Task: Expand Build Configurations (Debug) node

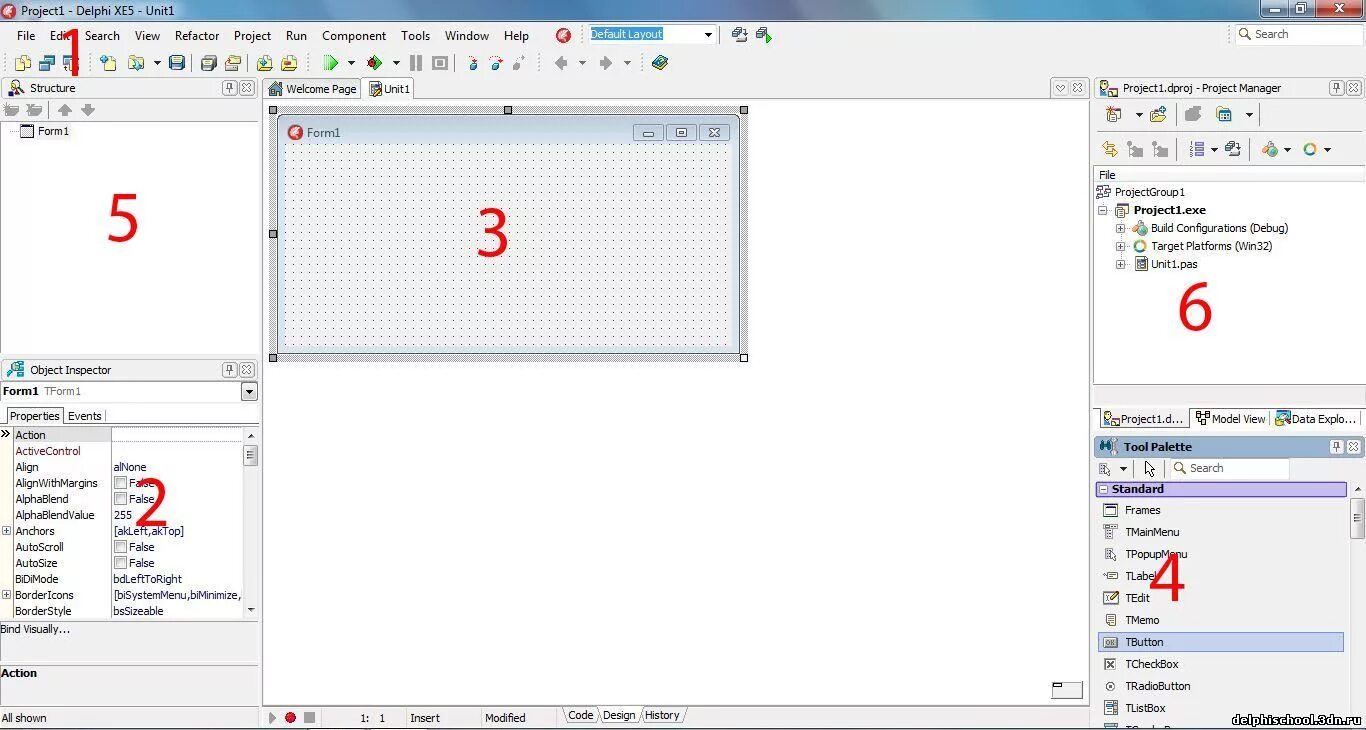Action: tap(1120, 228)
